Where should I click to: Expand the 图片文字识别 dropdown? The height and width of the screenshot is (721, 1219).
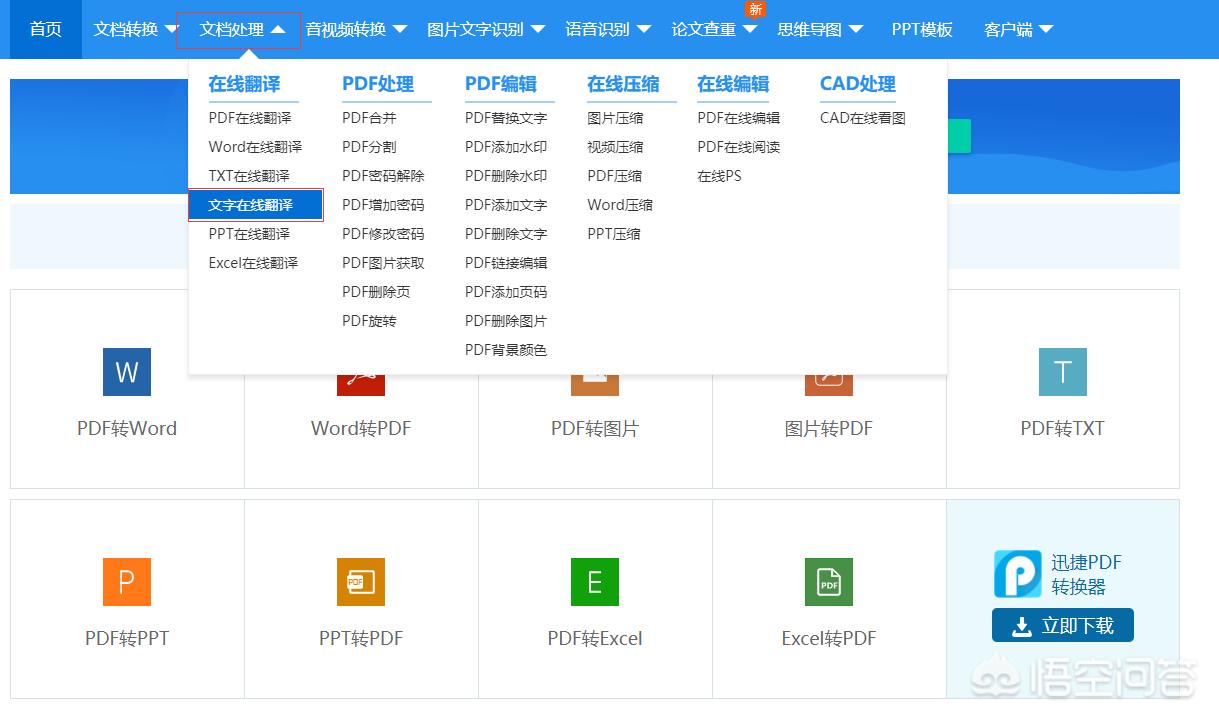click(485, 29)
